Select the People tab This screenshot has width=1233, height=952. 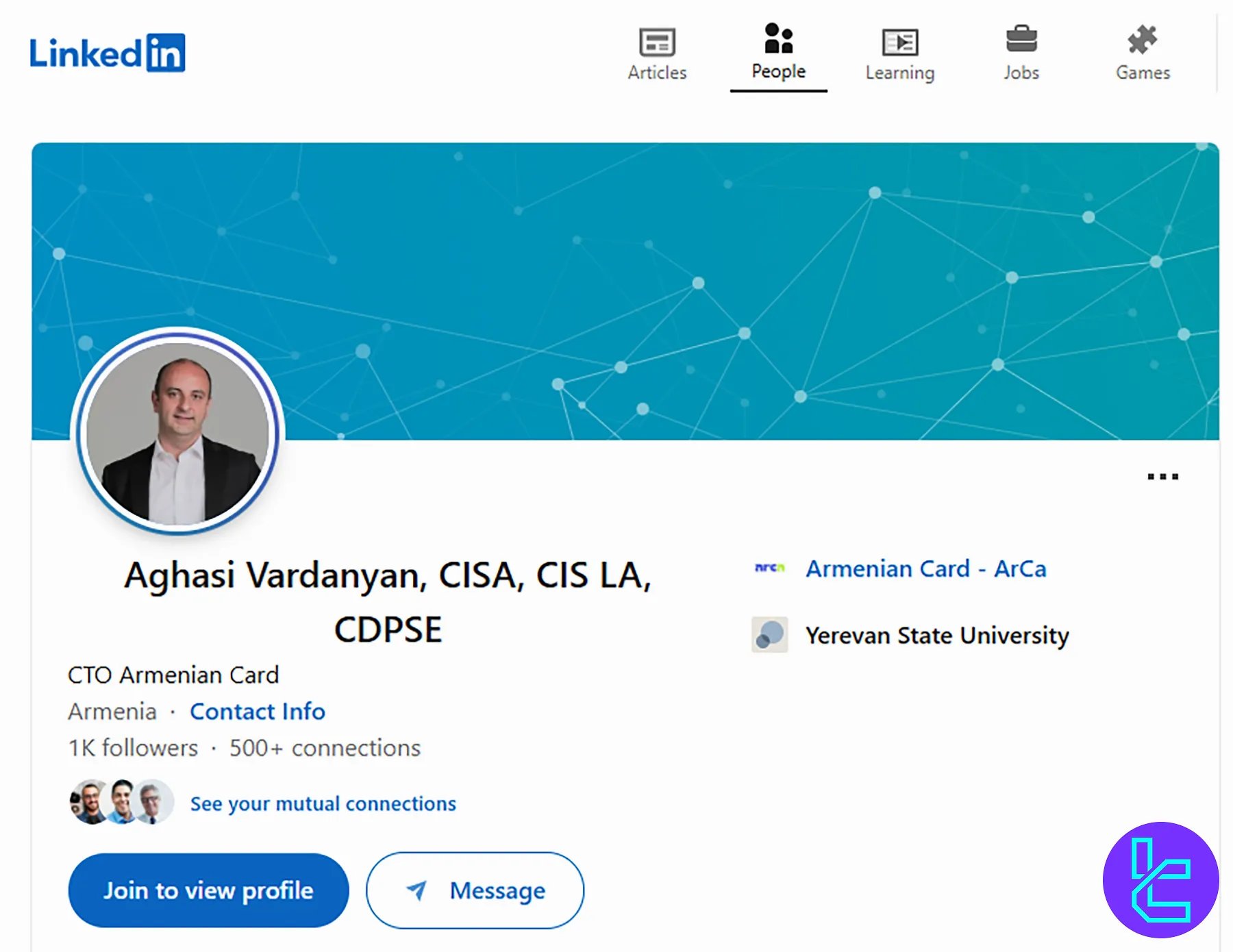[778, 53]
